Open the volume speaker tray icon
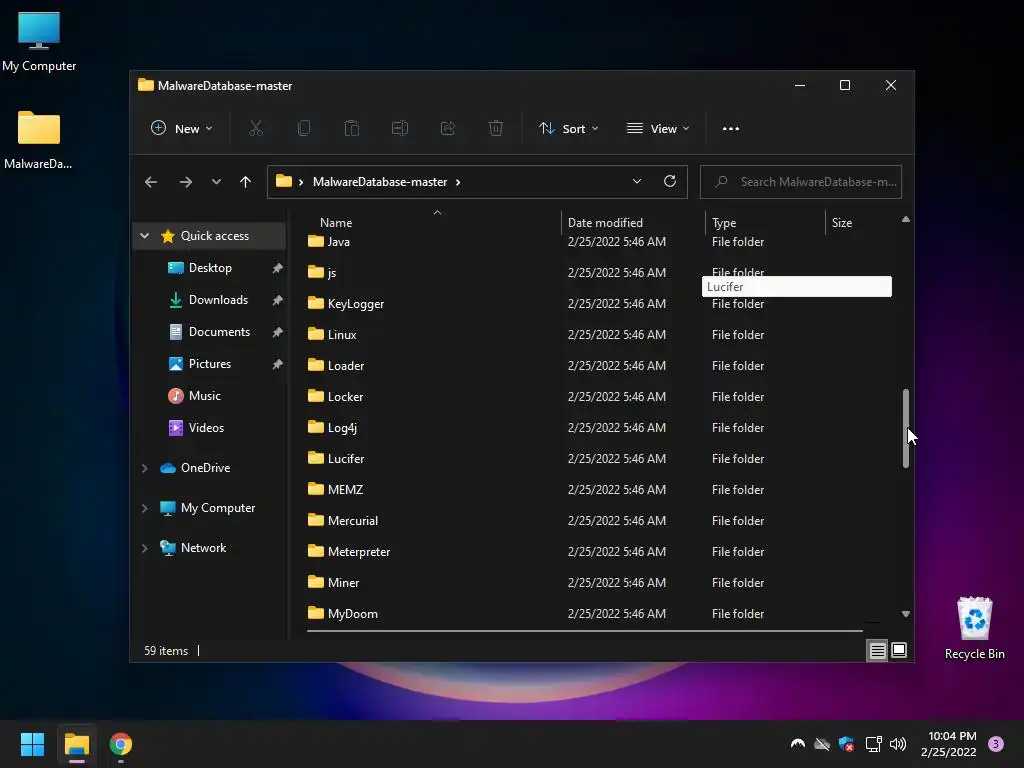Screen dimensions: 1024x768 [898, 744]
